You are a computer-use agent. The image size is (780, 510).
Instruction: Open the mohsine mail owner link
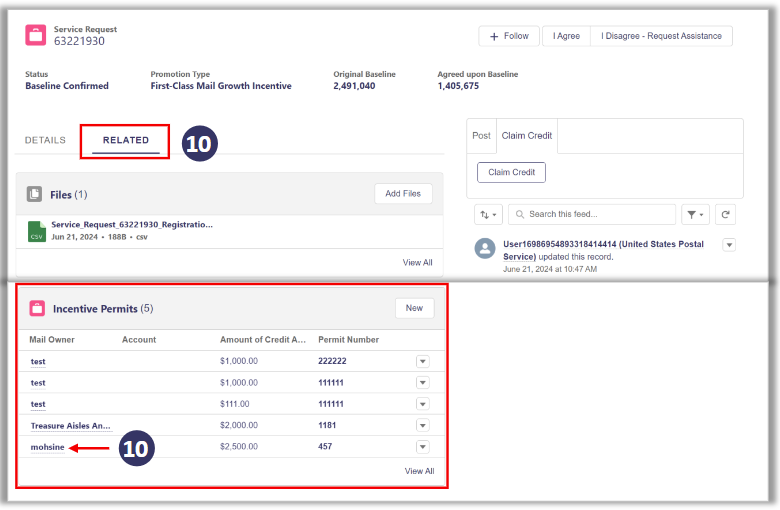tap(47, 447)
